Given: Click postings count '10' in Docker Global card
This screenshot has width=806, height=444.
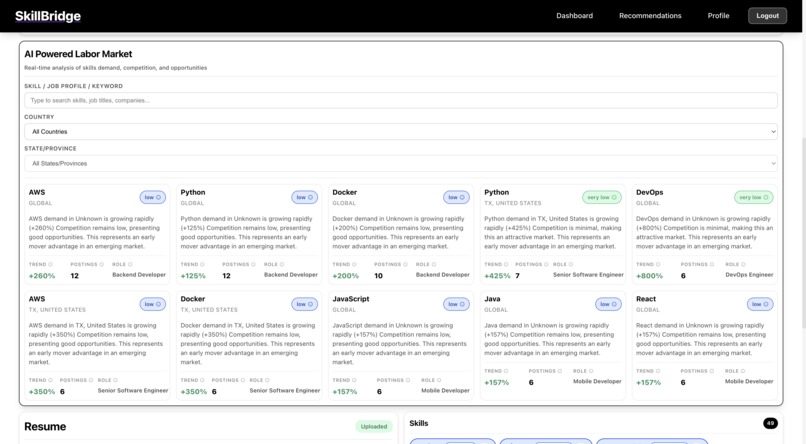Looking at the screenshot, I should (378, 276).
